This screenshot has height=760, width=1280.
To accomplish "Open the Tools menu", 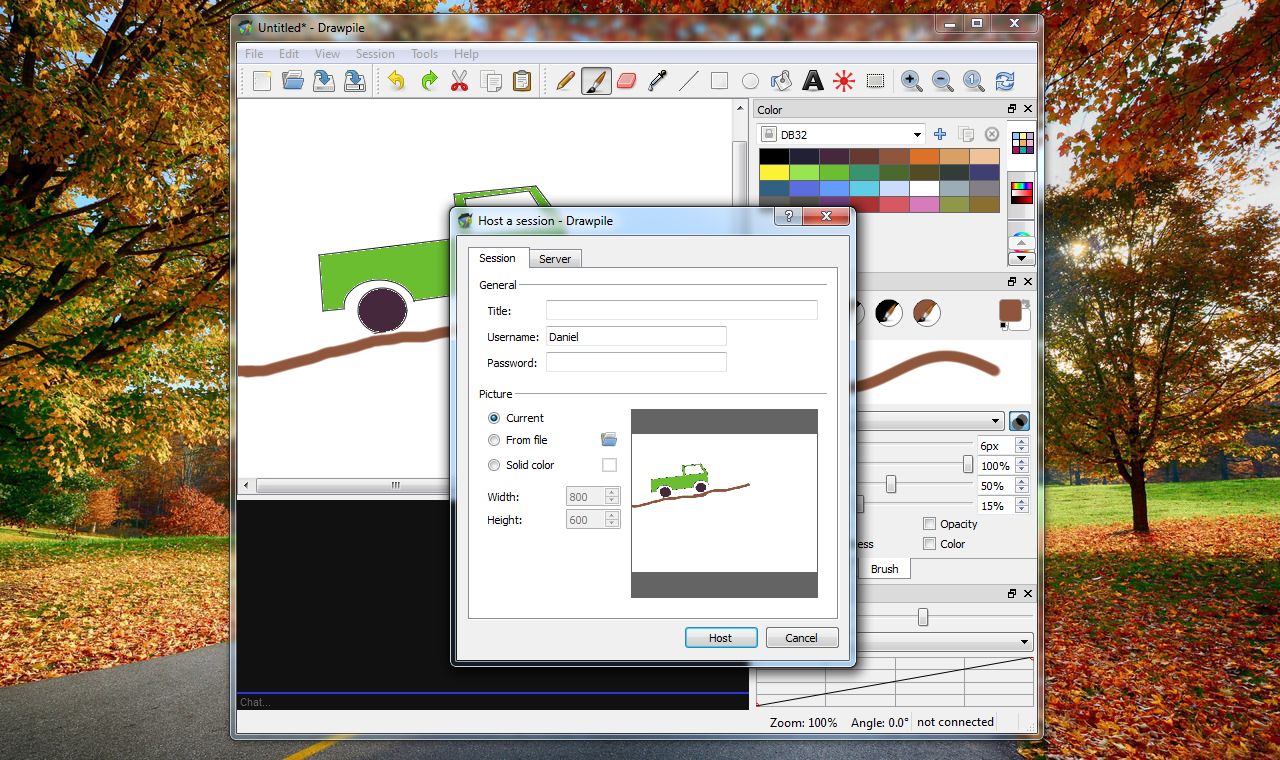I will pyautogui.click(x=424, y=54).
